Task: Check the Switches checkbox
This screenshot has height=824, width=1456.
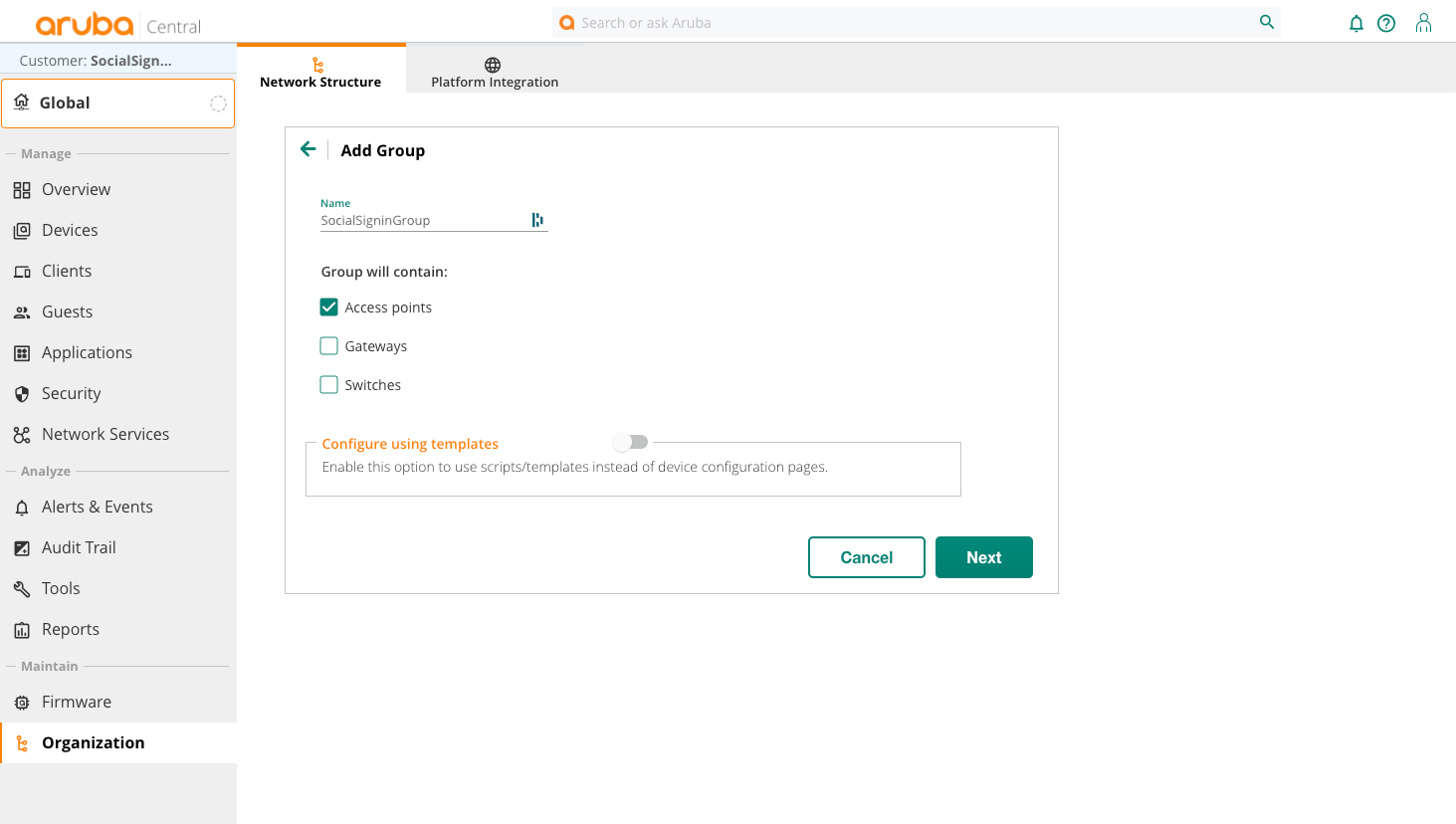Action: coord(328,384)
